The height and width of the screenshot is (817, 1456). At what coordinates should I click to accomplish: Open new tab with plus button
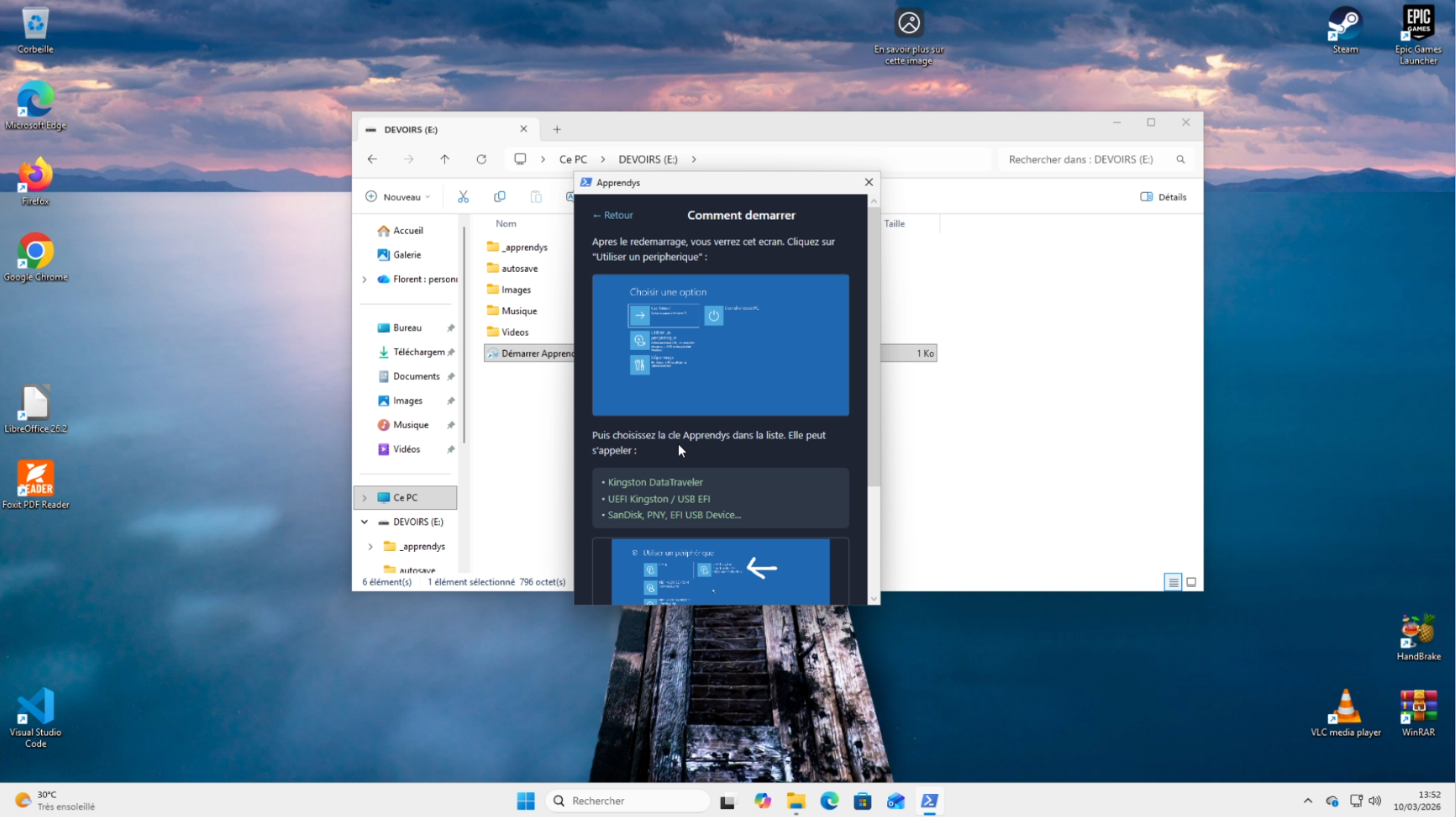point(557,130)
